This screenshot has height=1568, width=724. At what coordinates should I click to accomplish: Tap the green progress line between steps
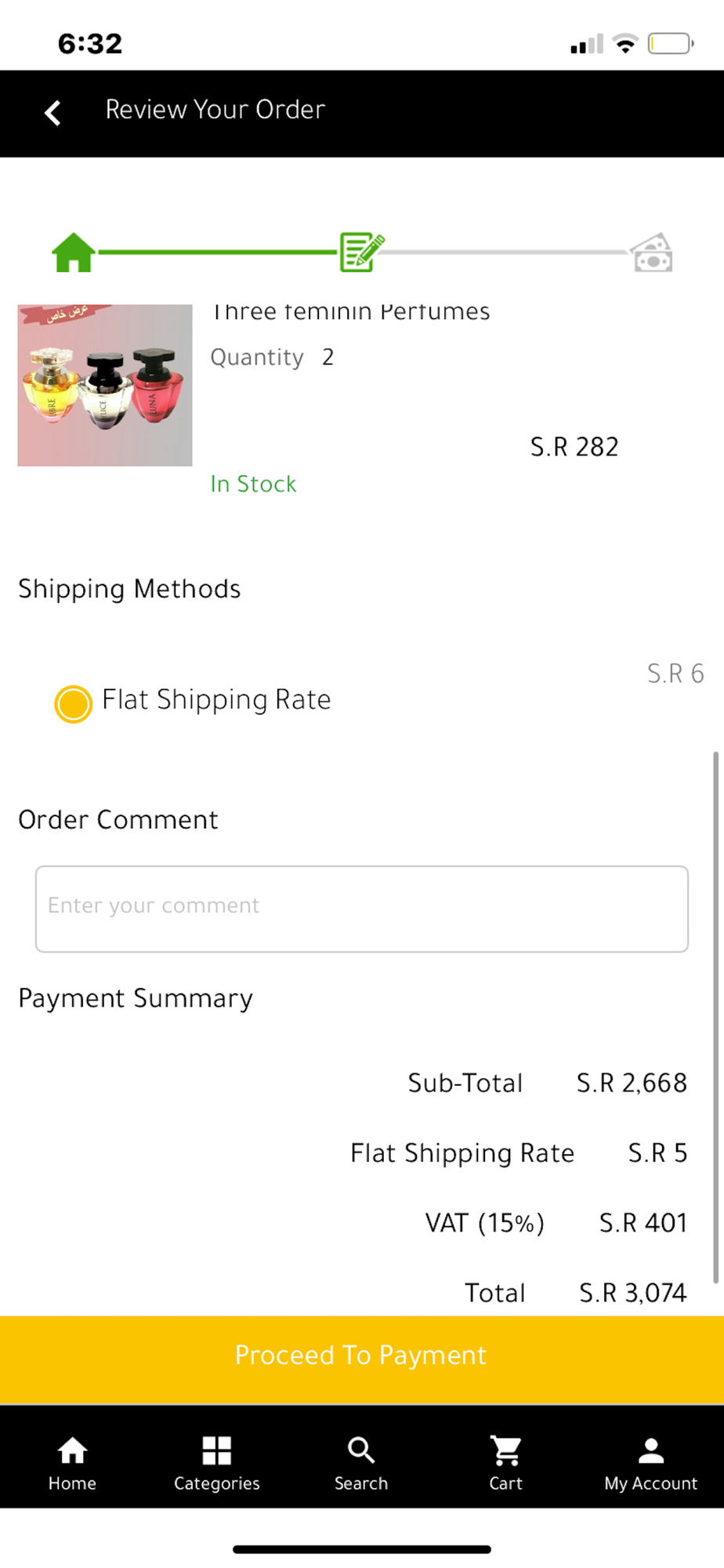[218, 252]
